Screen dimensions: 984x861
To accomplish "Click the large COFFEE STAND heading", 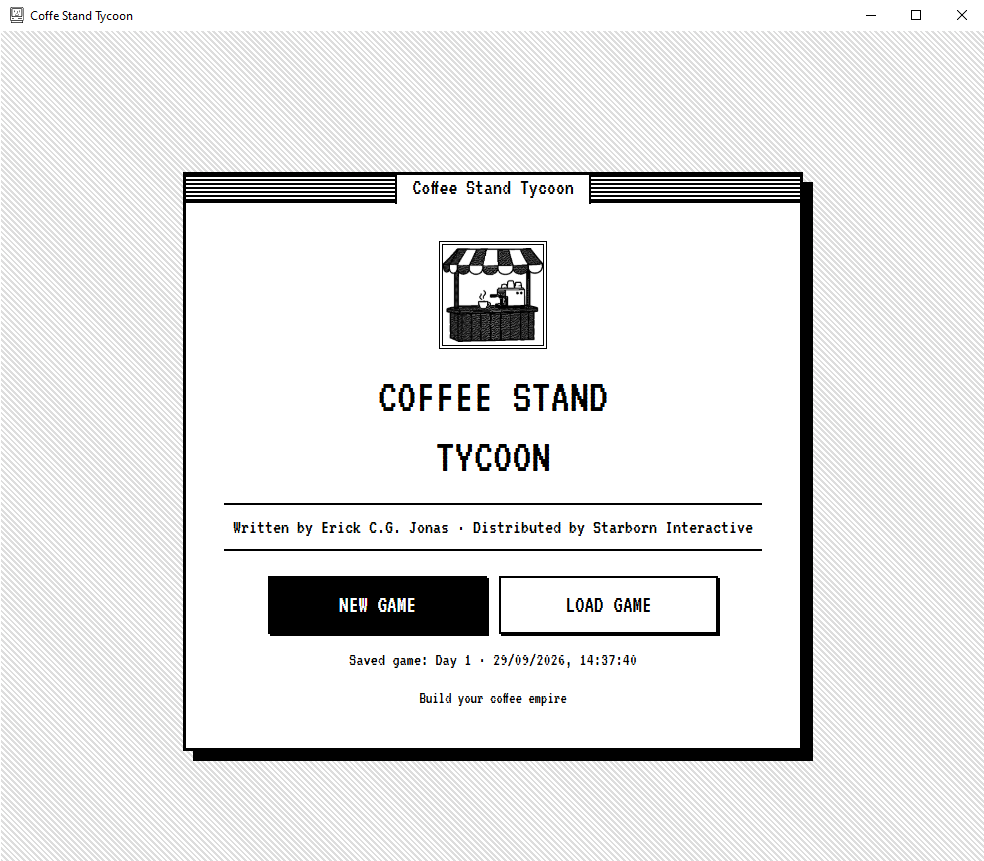I will click(493, 398).
